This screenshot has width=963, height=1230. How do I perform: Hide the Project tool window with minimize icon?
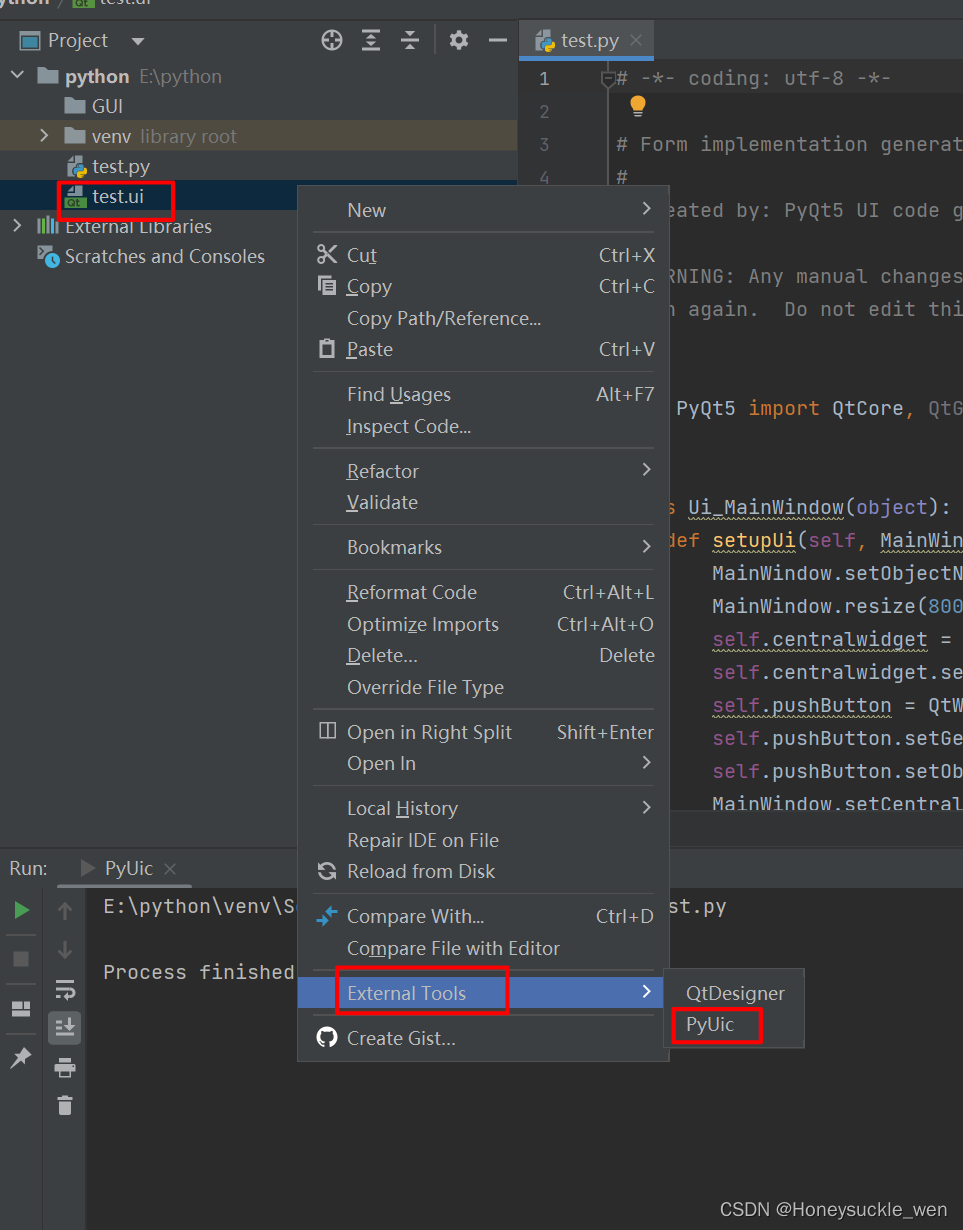[x=497, y=40]
